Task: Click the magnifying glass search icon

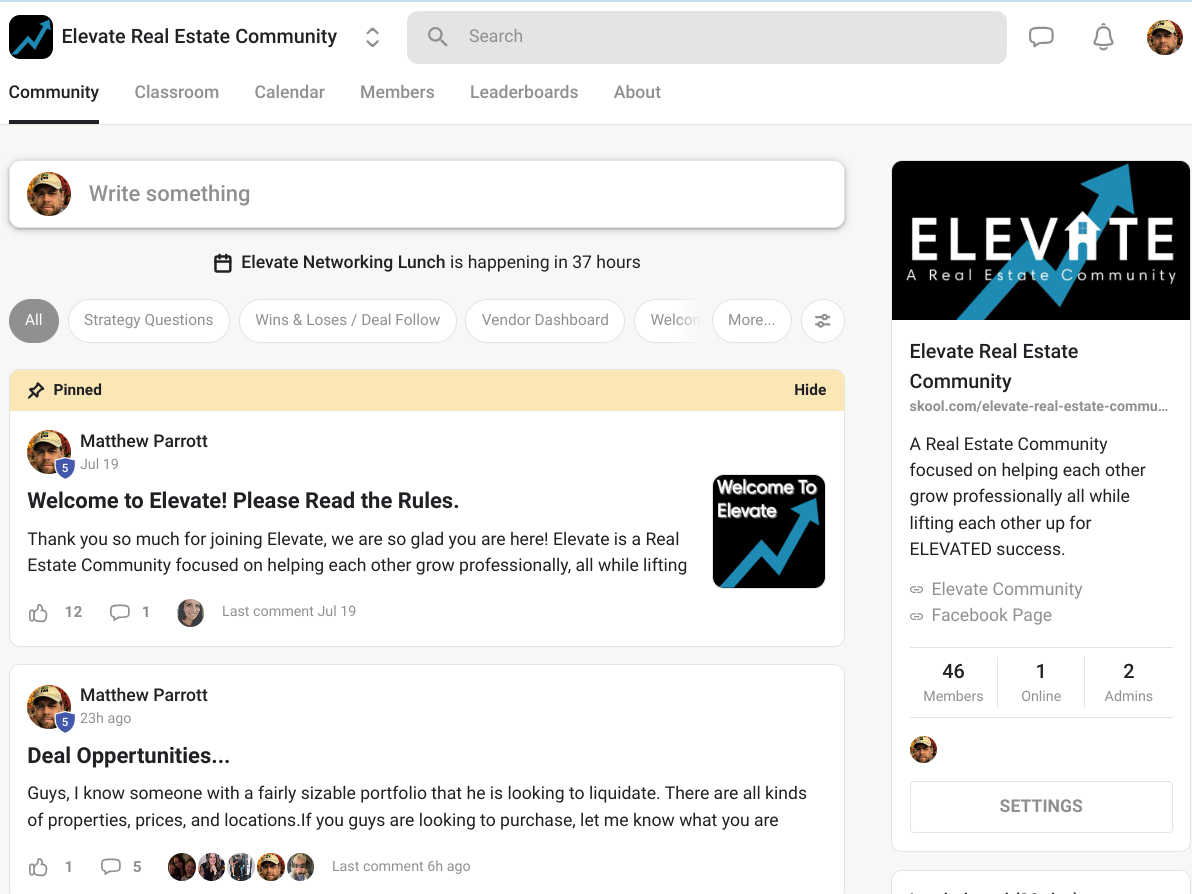Action: tap(437, 36)
